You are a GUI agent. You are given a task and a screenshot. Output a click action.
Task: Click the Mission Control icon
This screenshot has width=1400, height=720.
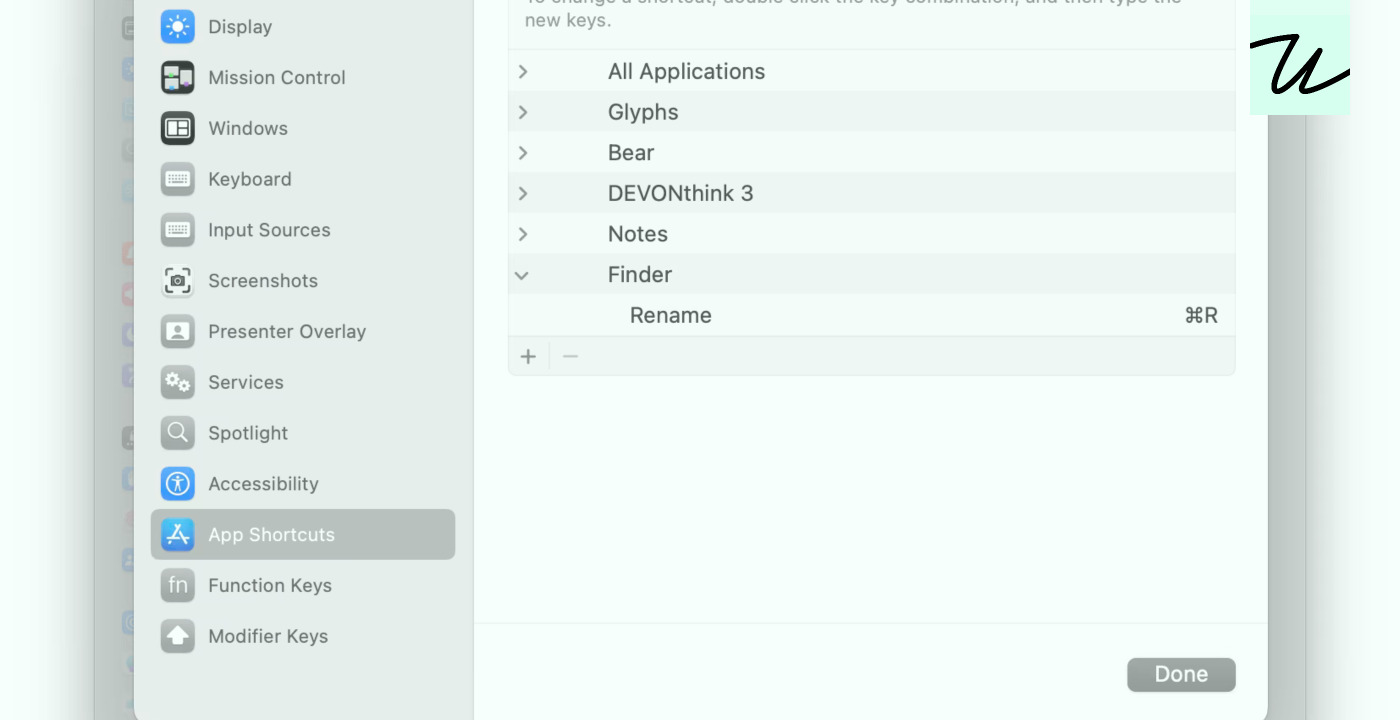click(x=178, y=78)
